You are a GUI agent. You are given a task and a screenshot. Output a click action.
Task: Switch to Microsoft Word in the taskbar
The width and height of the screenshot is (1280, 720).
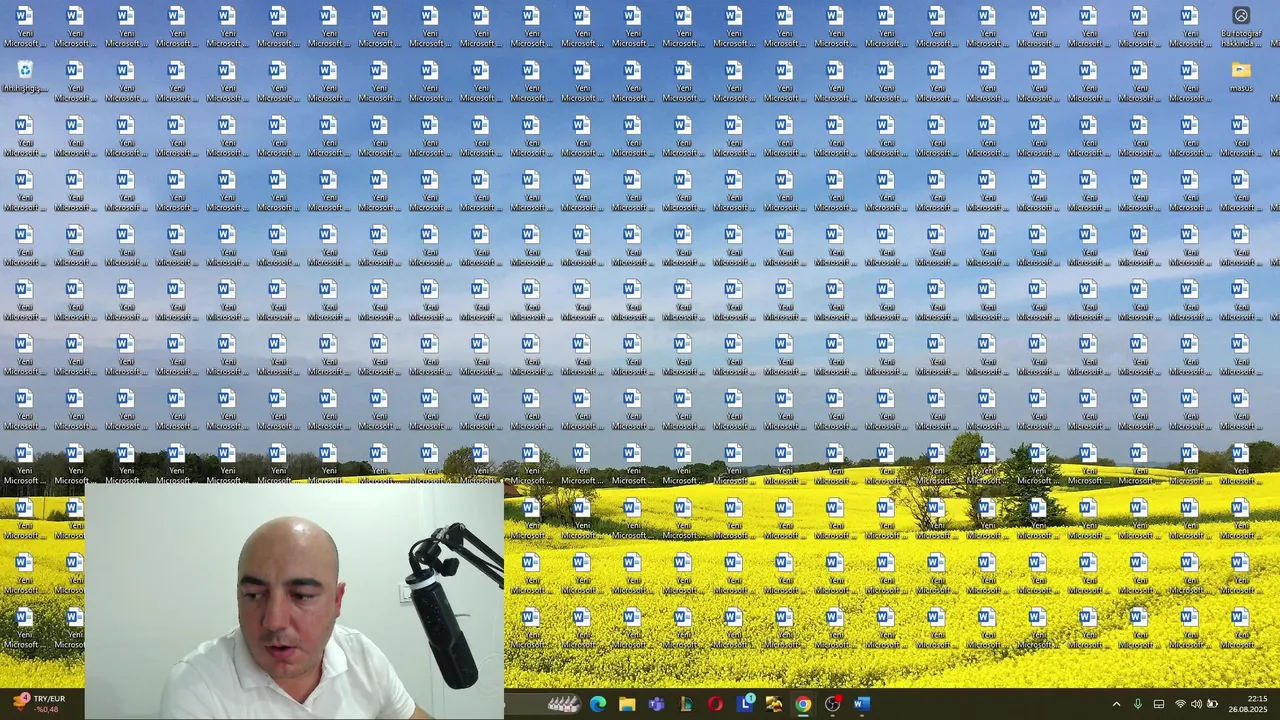[x=862, y=704]
